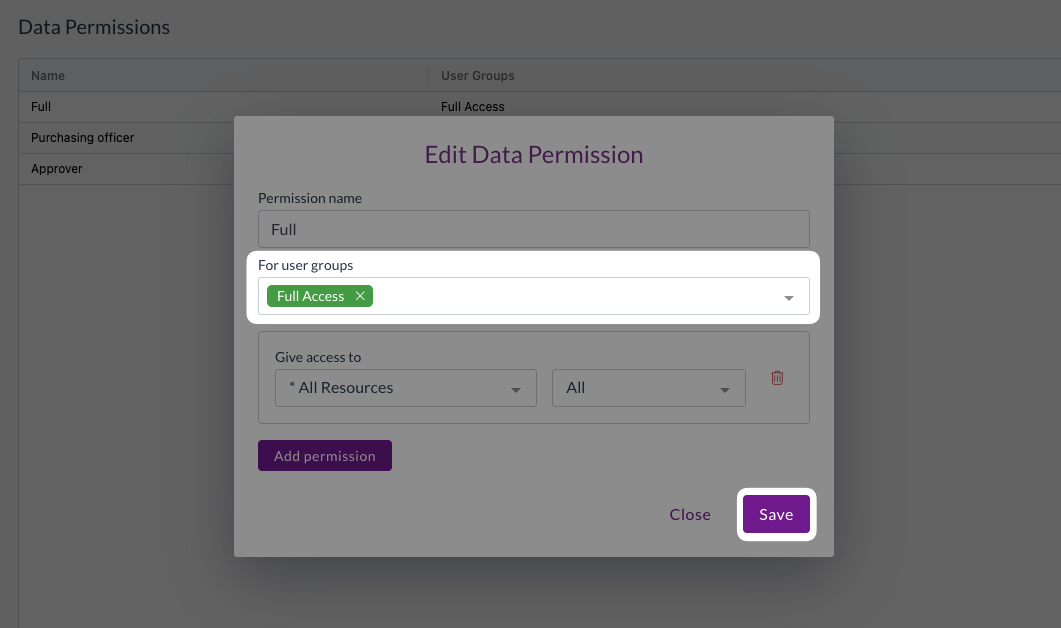1061x628 pixels.
Task: Sort by the User Groups column header
Action: pos(477,75)
